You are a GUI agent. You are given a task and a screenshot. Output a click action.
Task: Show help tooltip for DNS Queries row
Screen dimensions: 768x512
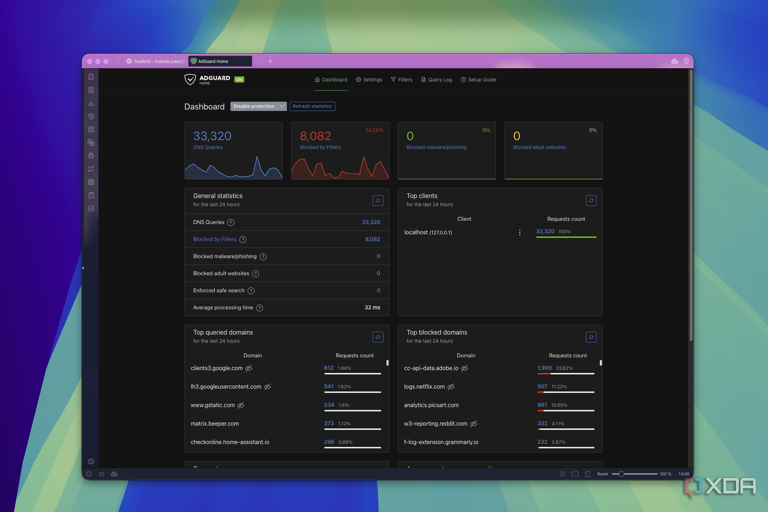pyautogui.click(x=231, y=222)
